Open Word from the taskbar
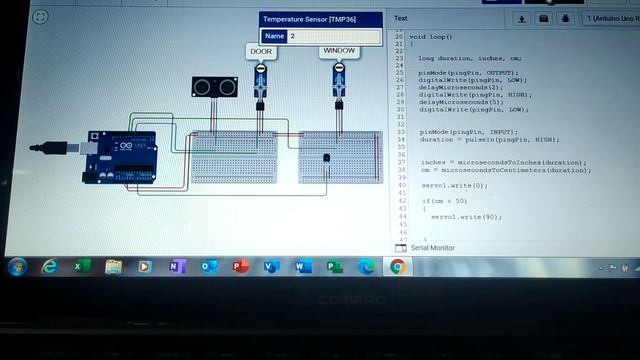The height and width of the screenshot is (360, 640). (x=303, y=267)
